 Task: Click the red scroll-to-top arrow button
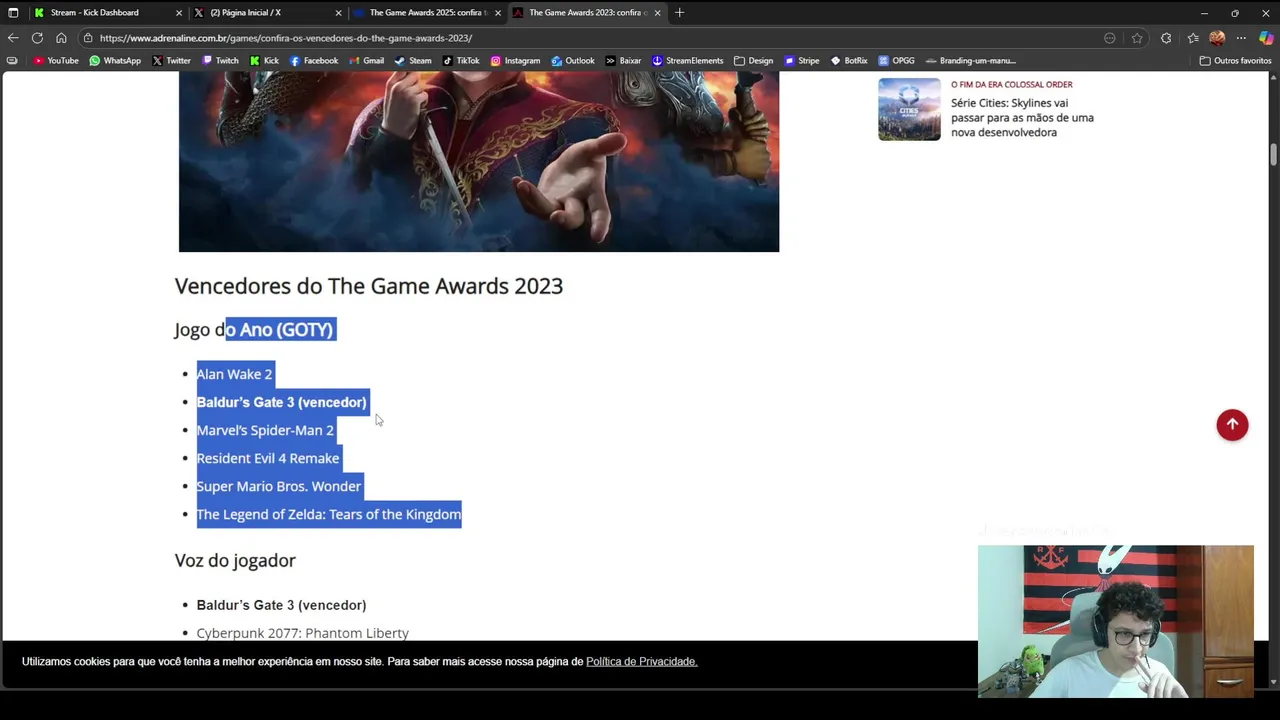[1232, 425]
